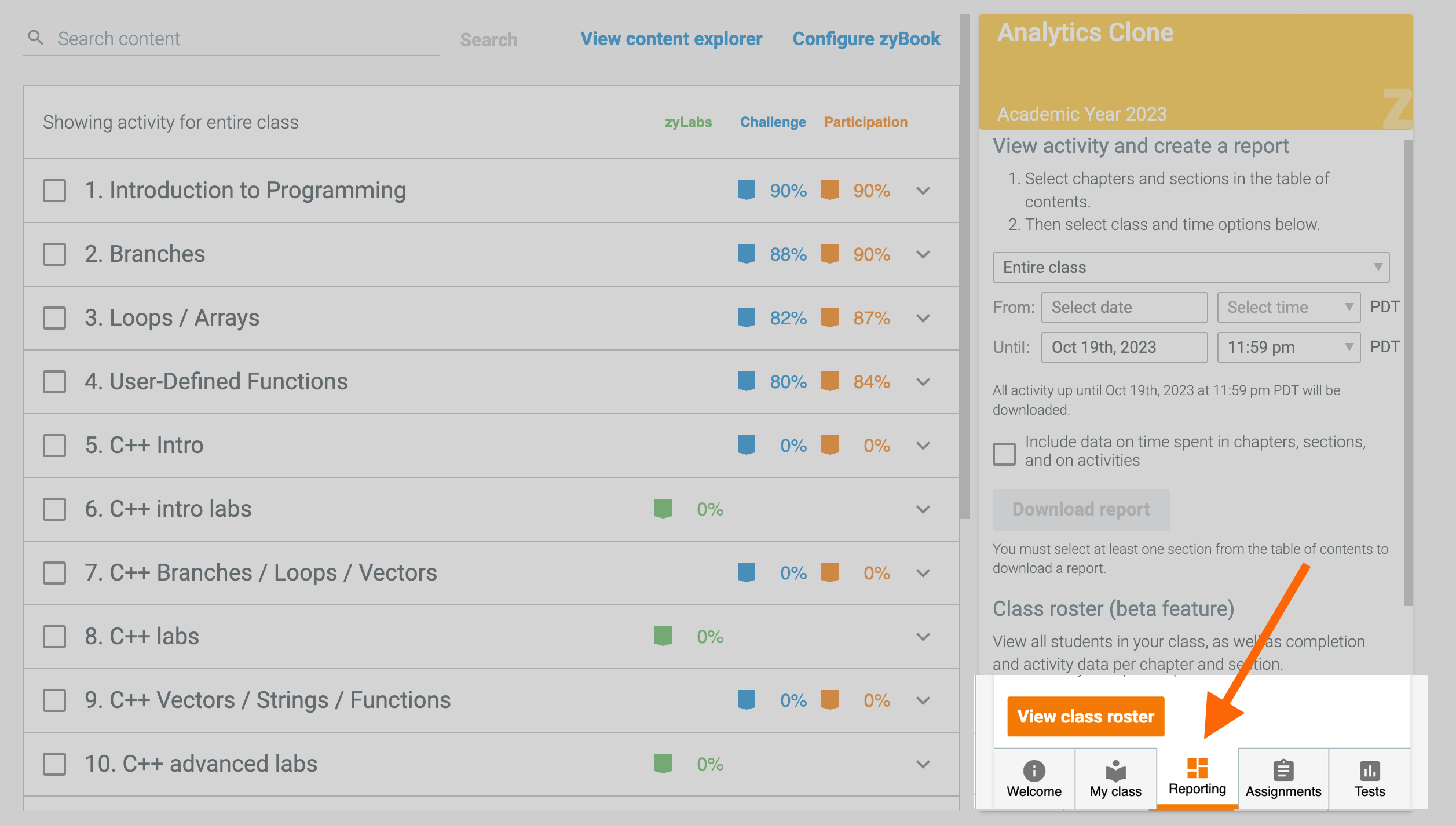Open the Assignments tab
This screenshot has width=1456, height=825.
pos(1283,779)
